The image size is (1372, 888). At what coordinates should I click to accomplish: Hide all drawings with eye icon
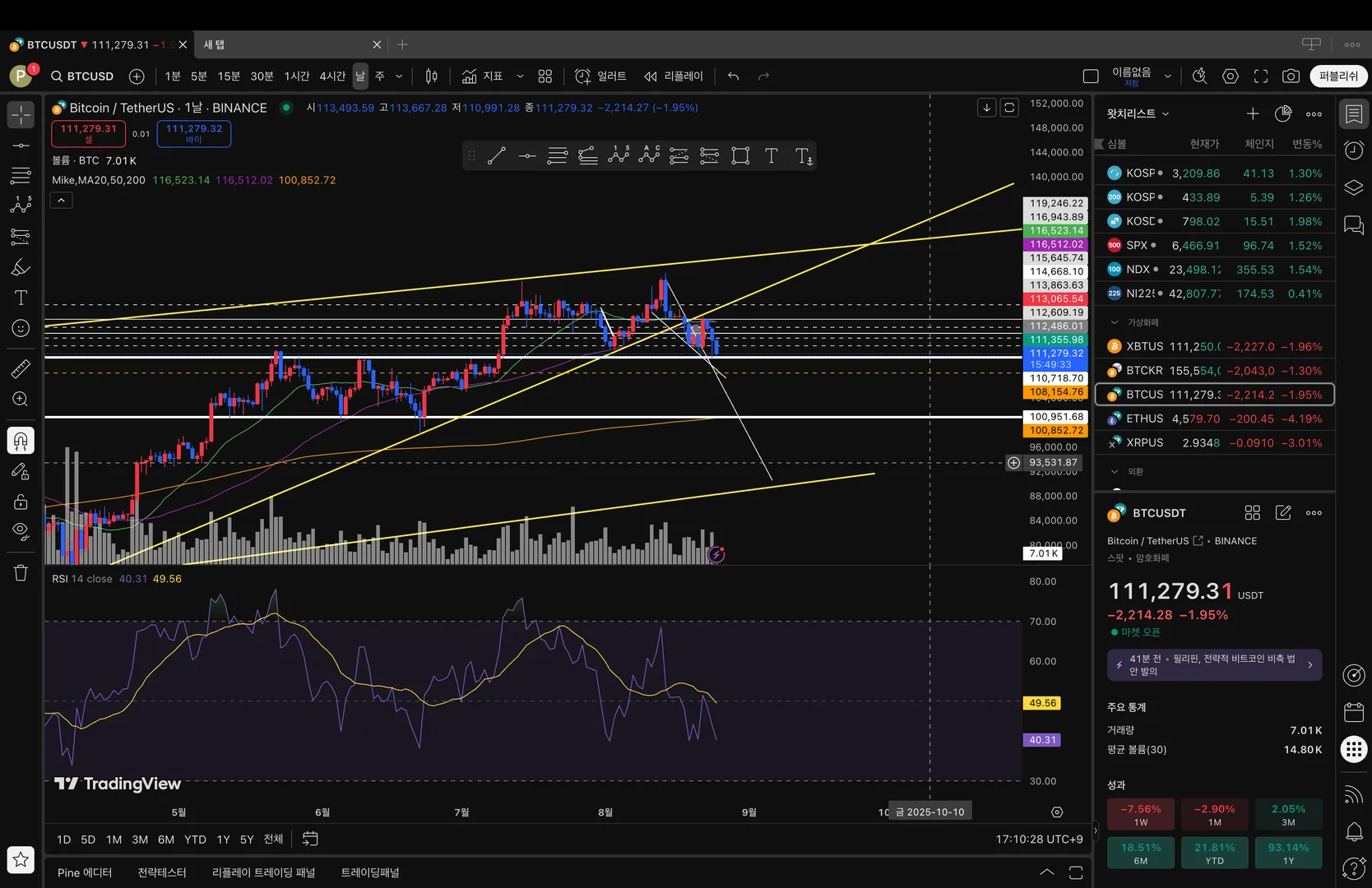(21, 530)
